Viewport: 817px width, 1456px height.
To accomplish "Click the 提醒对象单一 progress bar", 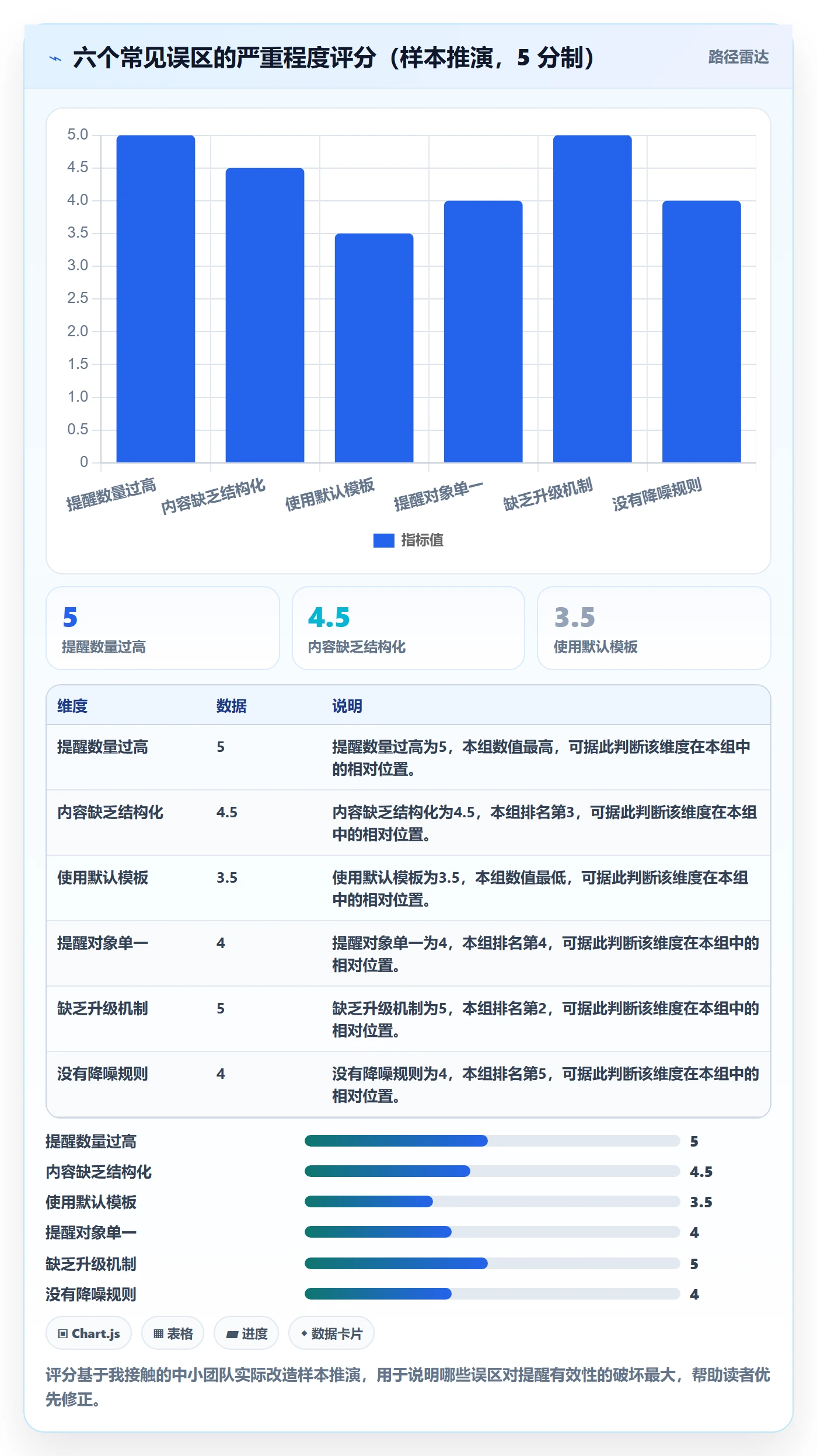I will pyautogui.click(x=493, y=1232).
